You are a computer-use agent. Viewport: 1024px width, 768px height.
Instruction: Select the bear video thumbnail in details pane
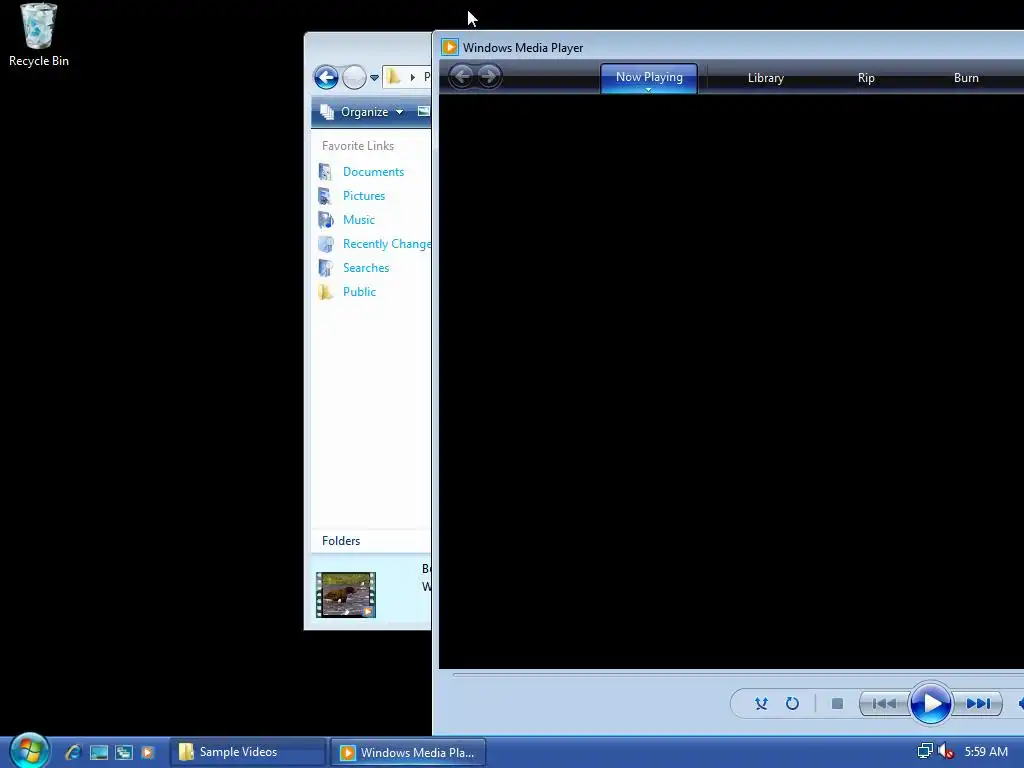[x=345, y=595]
